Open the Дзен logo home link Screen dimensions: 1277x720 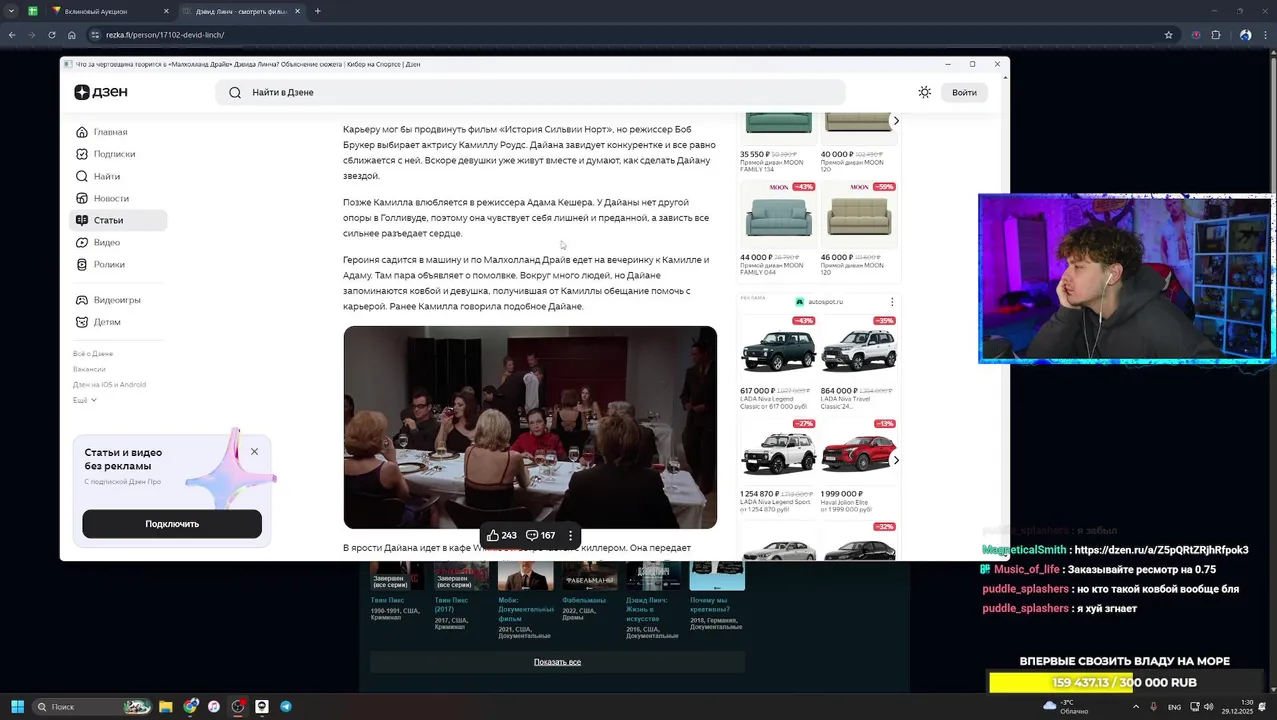click(x=100, y=92)
